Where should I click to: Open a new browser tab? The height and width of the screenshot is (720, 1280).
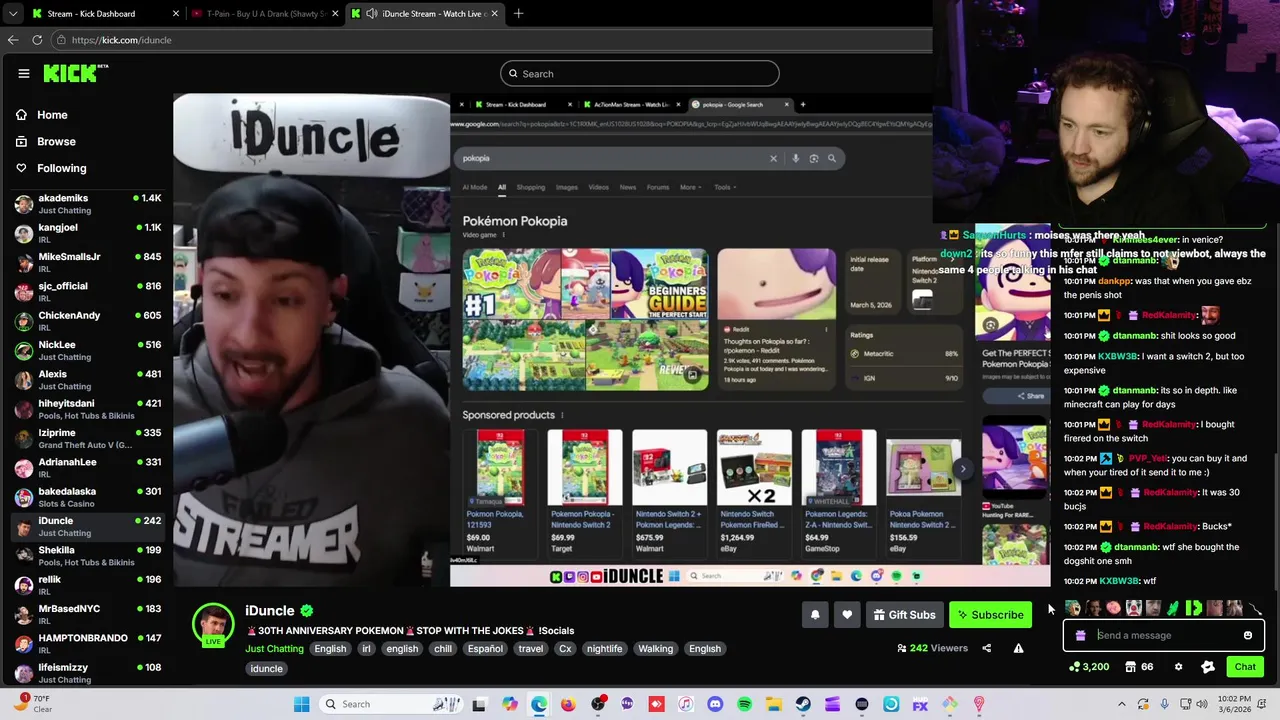(518, 14)
